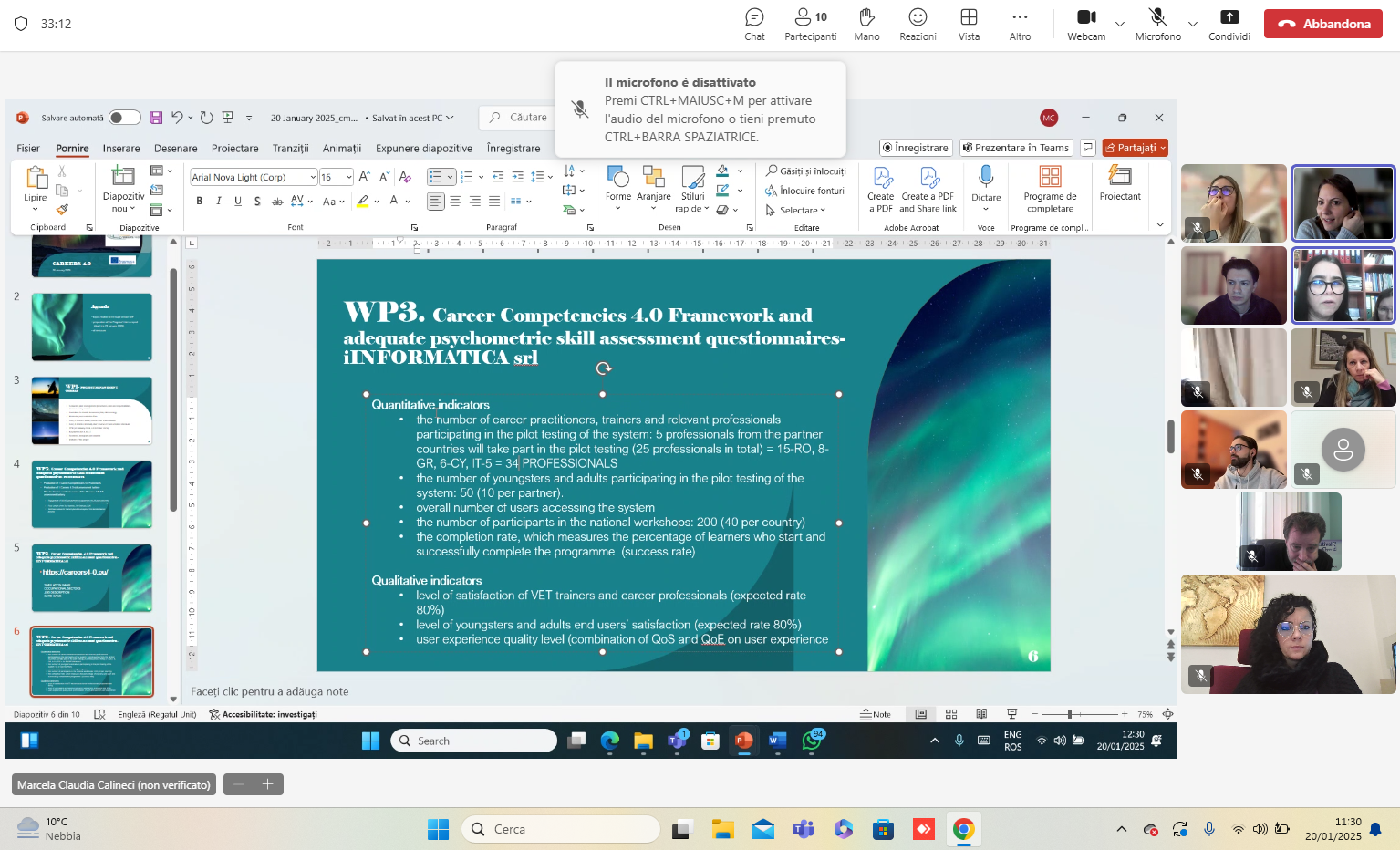Click the Proiectant designer icon
The width and height of the screenshot is (1400, 850).
click(x=1120, y=176)
